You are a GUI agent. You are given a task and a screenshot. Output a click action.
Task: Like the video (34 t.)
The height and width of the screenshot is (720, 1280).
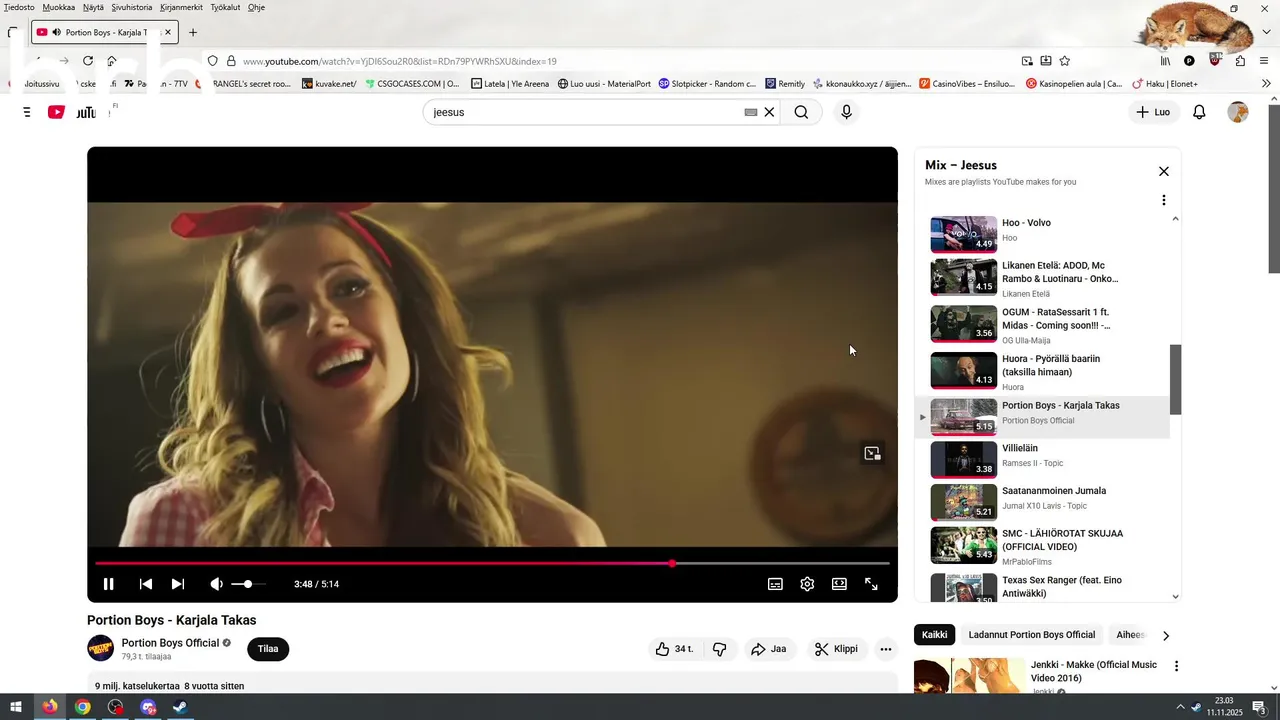pos(675,649)
